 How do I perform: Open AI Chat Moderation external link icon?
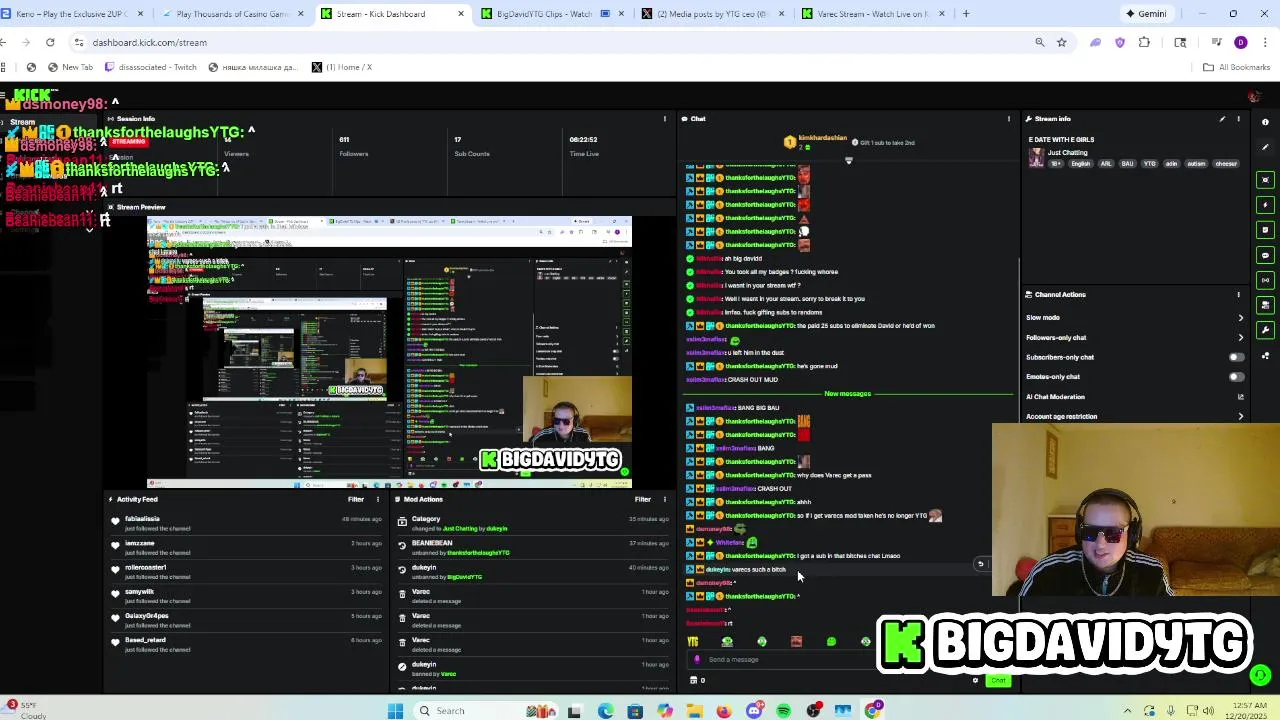pyautogui.click(x=1241, y=397)
